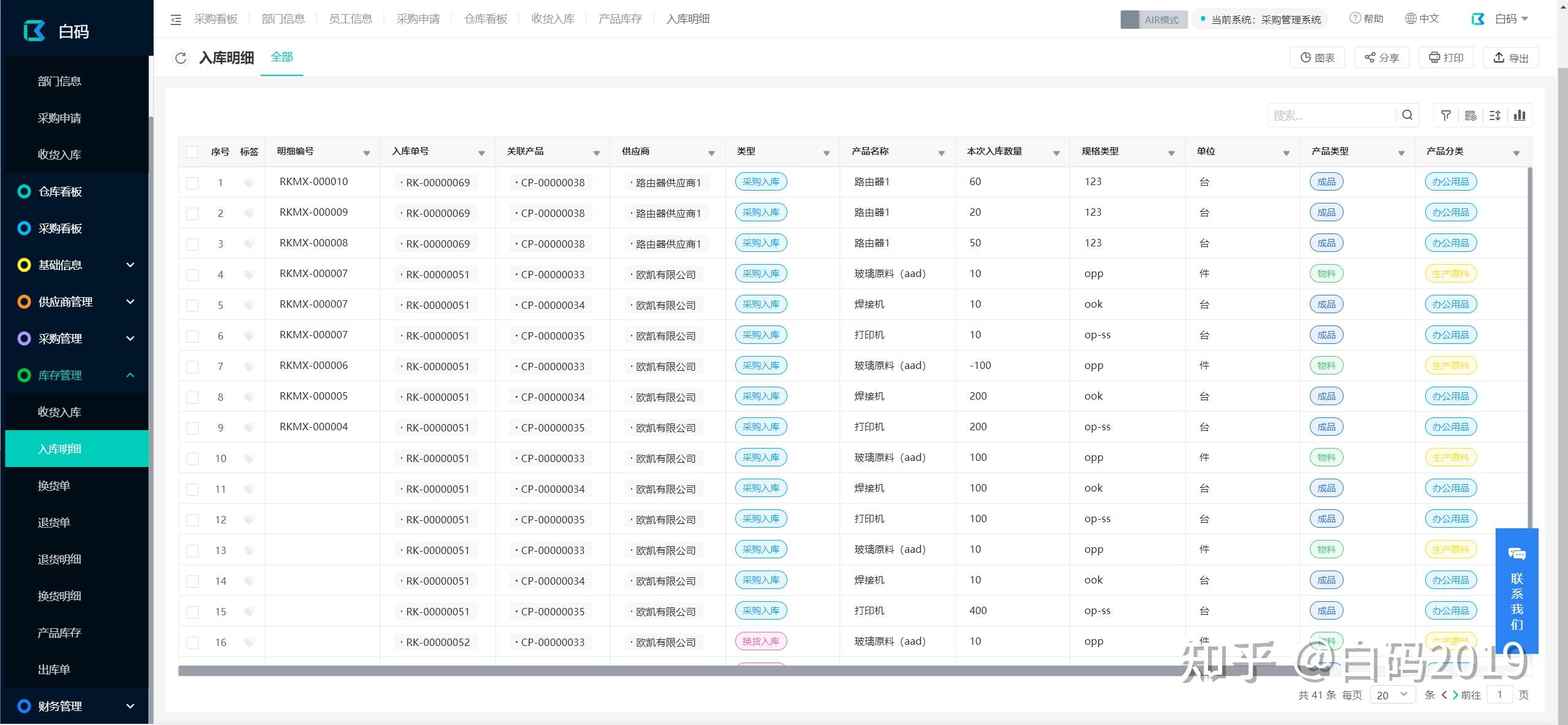1568x725 pixels.
Task: Open the column display settings icon
Action: click(x=1470, y=115)
